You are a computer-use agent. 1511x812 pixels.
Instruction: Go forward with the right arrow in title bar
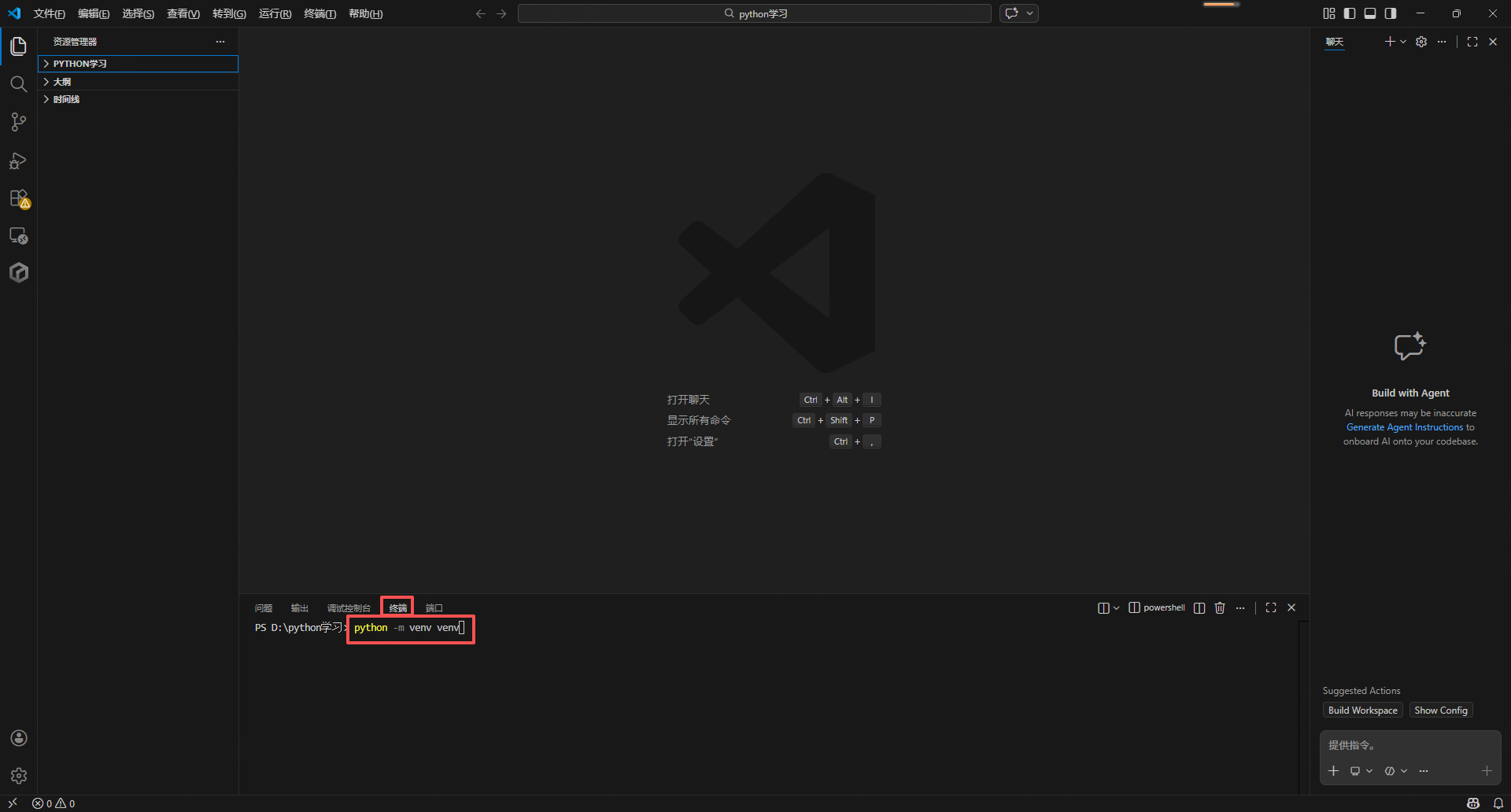(x=501, y=13)
